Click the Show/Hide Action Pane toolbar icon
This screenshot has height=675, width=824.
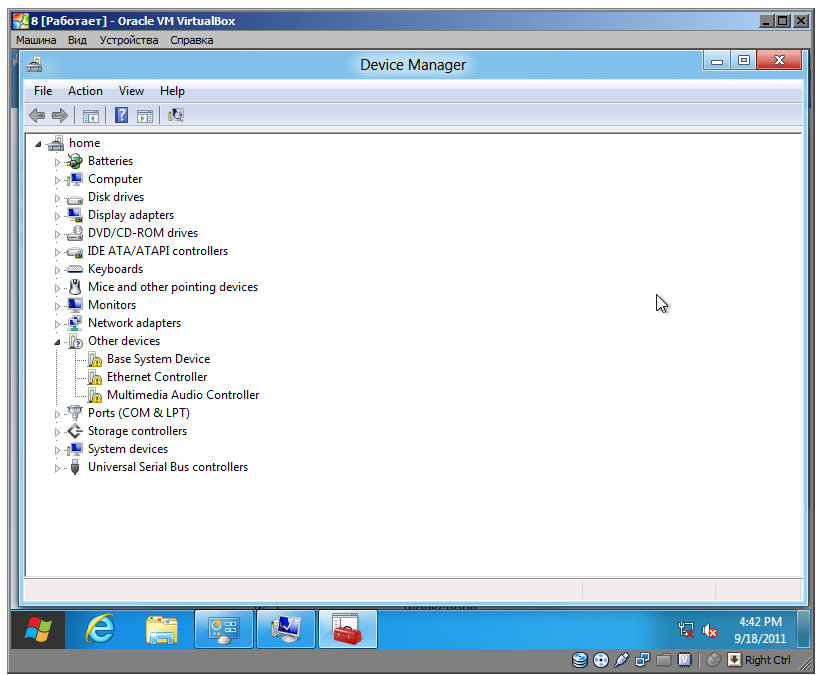[x=145, y=115]
